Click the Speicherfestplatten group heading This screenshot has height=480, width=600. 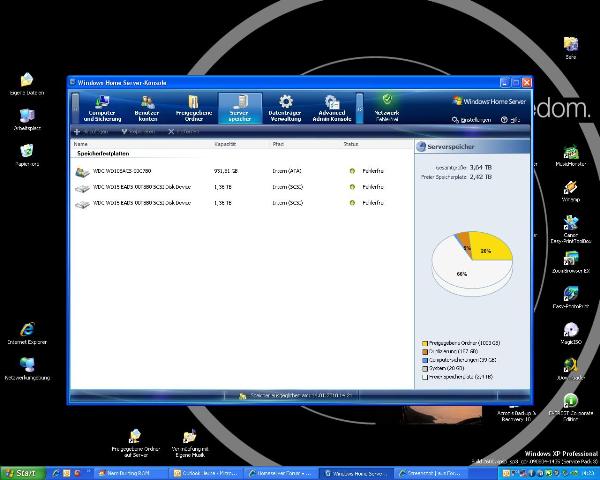103,153
